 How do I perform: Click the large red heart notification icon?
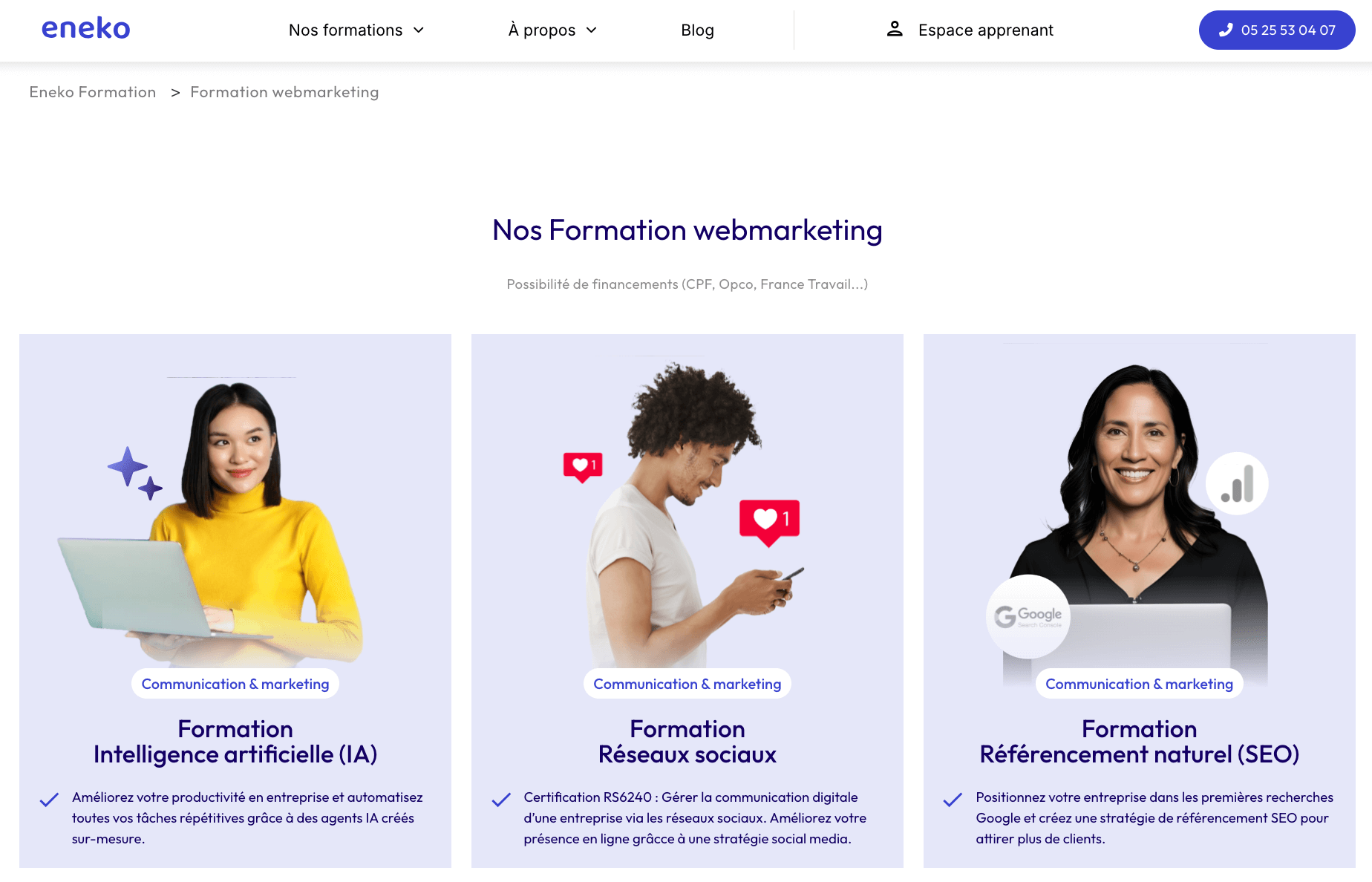(769, 522)
